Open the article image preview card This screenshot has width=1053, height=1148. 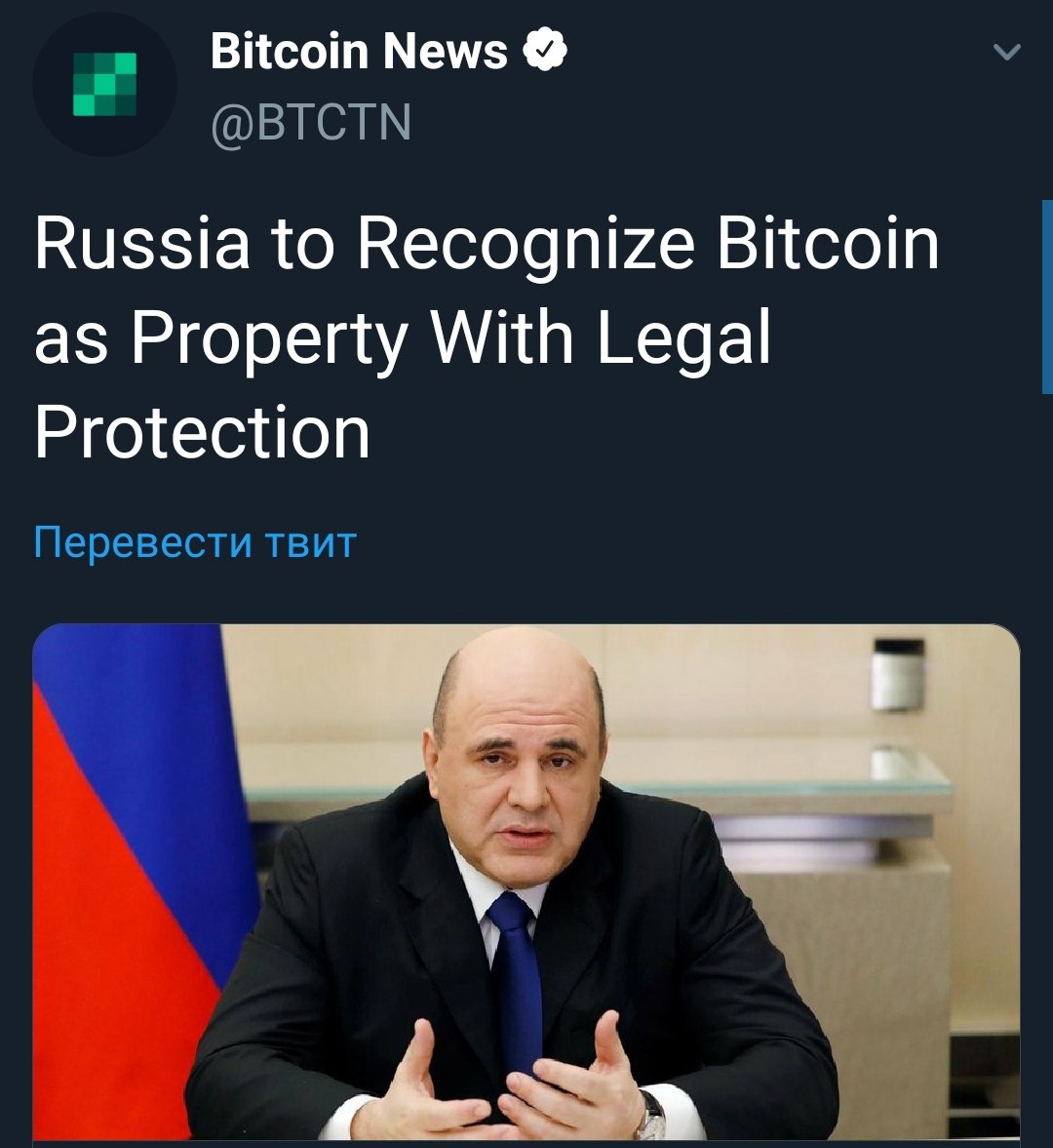pos(526,886)
